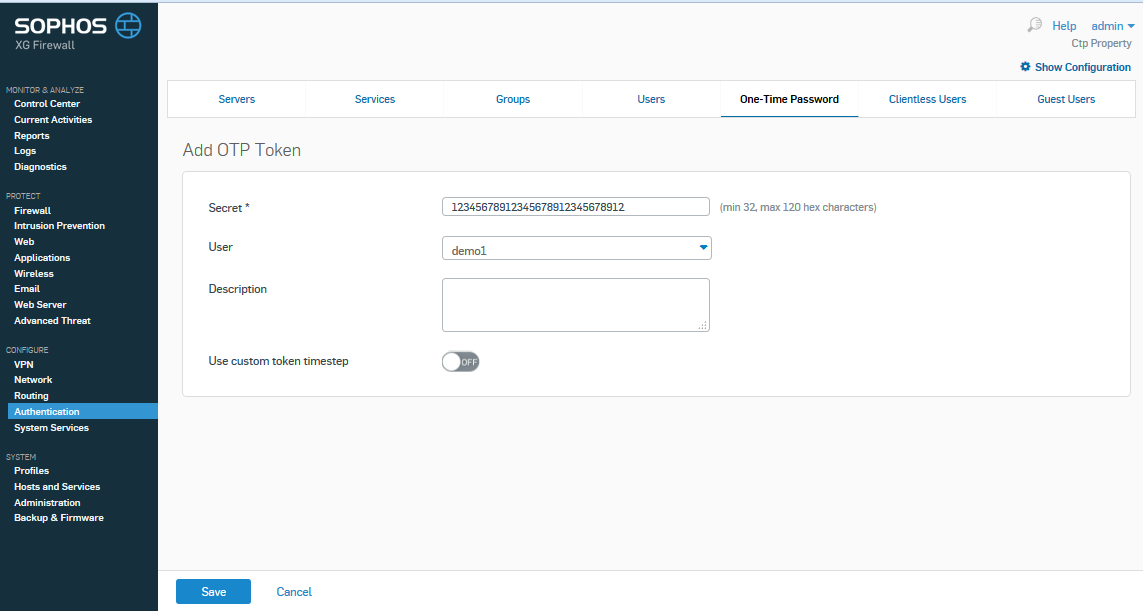The image size is (1143, 611).
Task: Click the search magnifier icon near Help
Action: tap(1035, 25)
